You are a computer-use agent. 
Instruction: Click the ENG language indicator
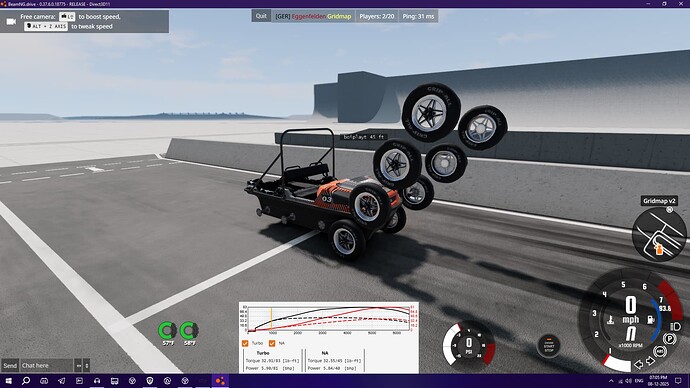tap(639, 381)
